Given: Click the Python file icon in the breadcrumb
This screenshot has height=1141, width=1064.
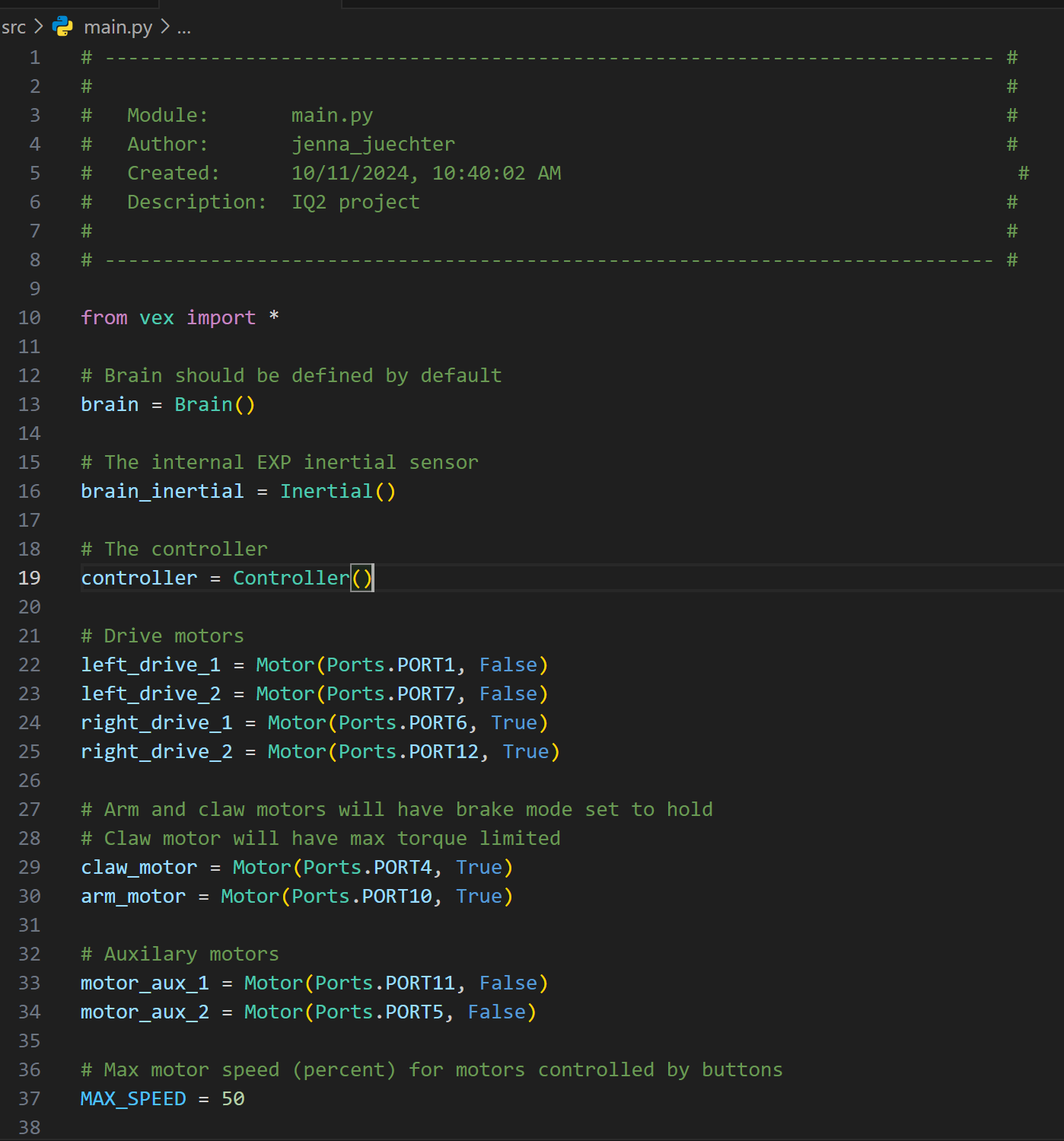Looking at the screenshot, I should (62, 27).
